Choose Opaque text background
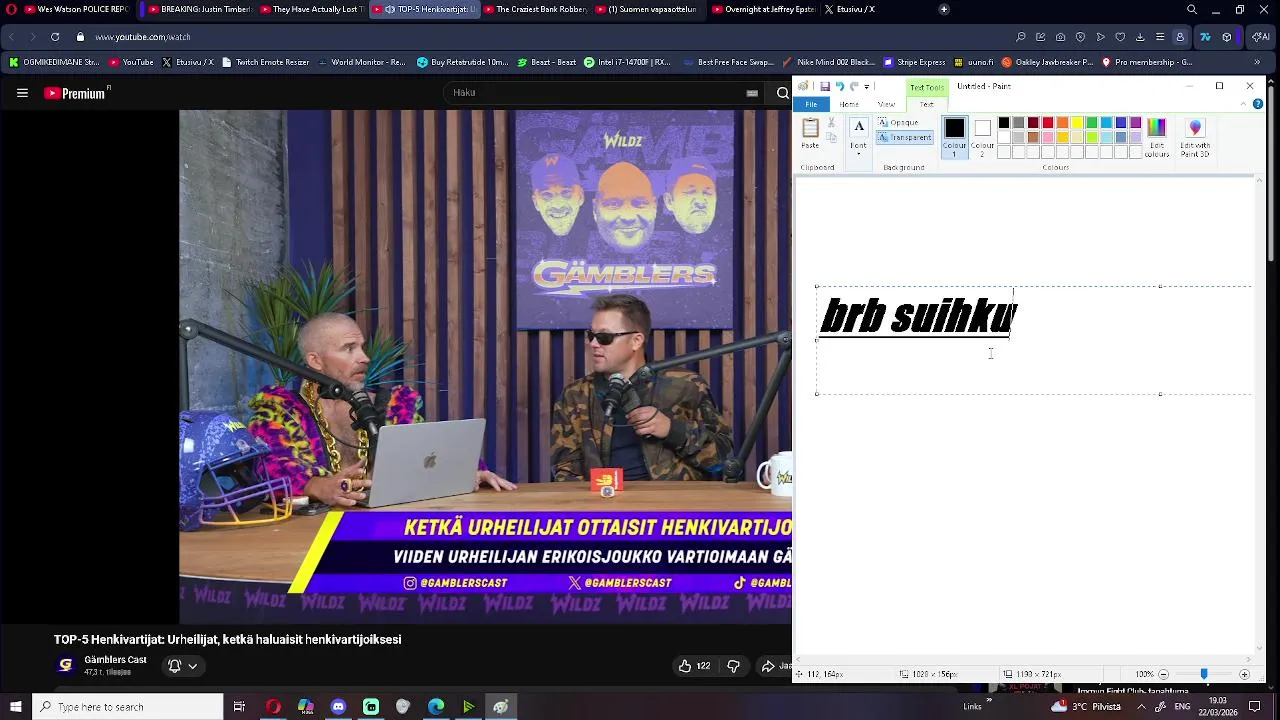The image size is (1280, 720). coord(898,123)
